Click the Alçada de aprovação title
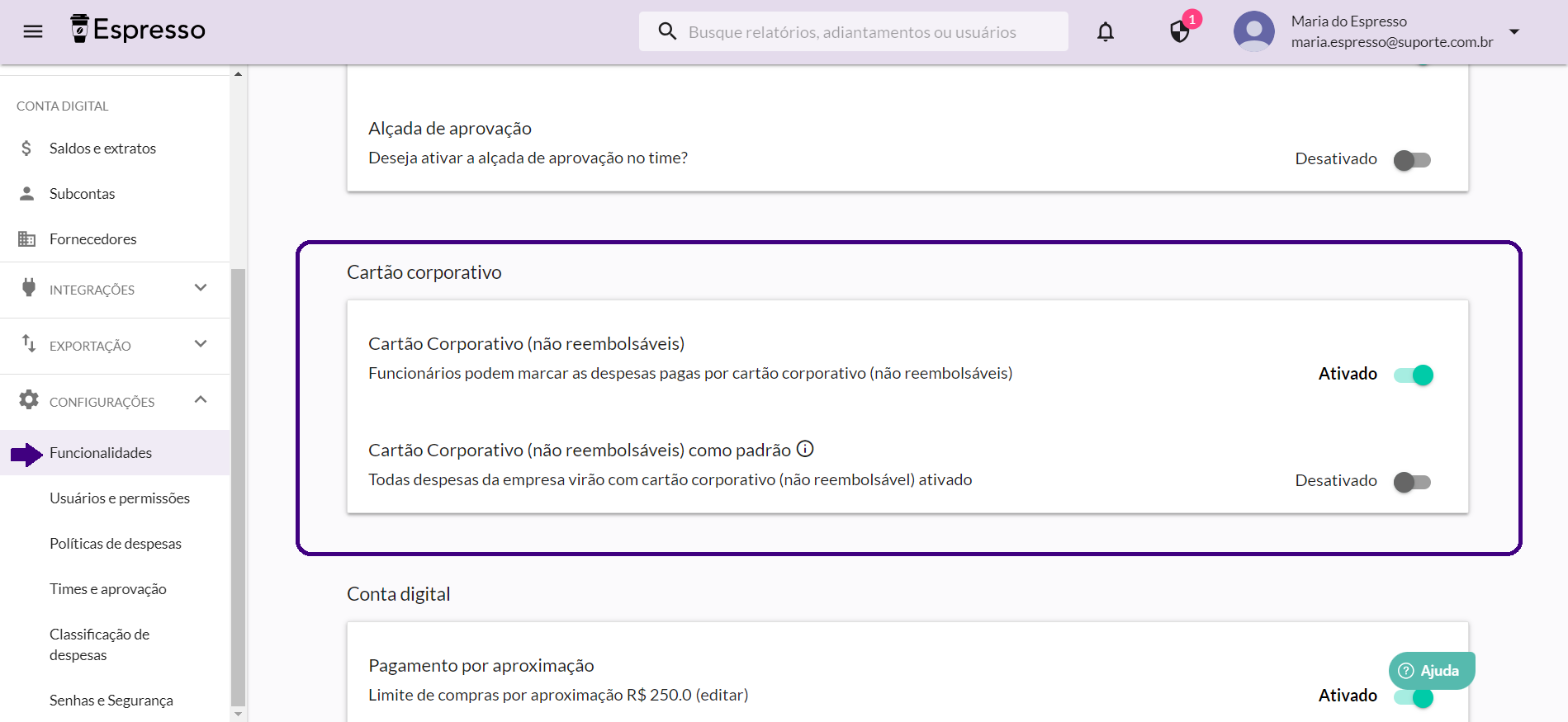 (450, 129)
